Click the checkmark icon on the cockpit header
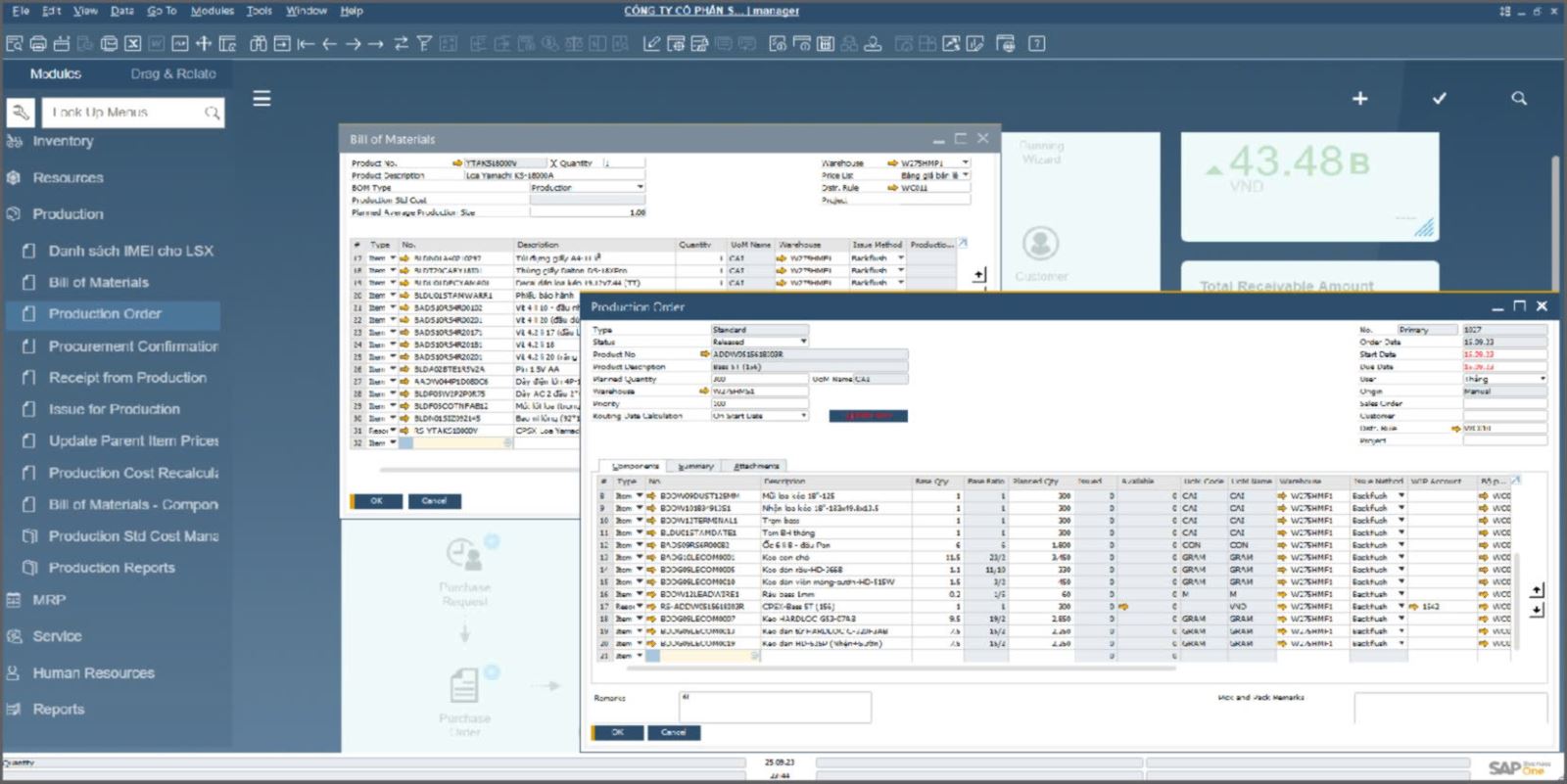This screenshot has height=784, width=1567. coord(1439,98)
